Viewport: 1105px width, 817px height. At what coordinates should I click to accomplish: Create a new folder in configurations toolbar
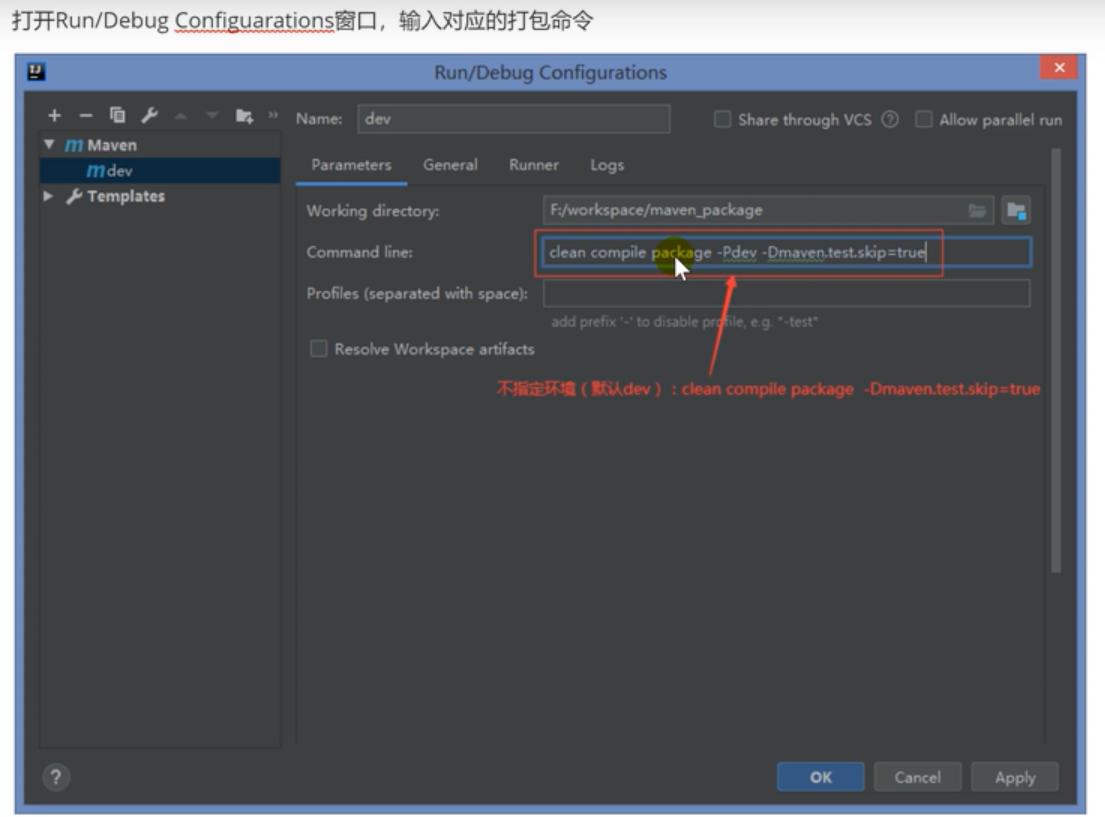244,116
